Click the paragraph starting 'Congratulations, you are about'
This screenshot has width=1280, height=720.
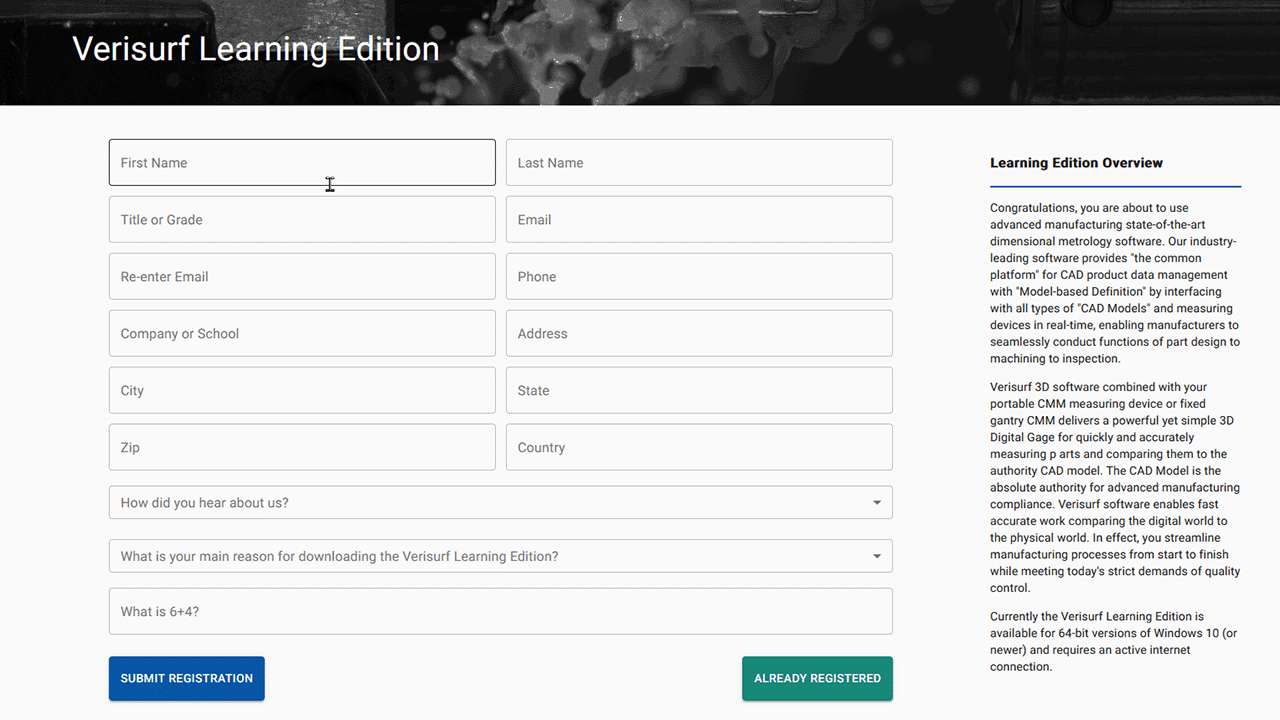click(x=1115, y=283)
